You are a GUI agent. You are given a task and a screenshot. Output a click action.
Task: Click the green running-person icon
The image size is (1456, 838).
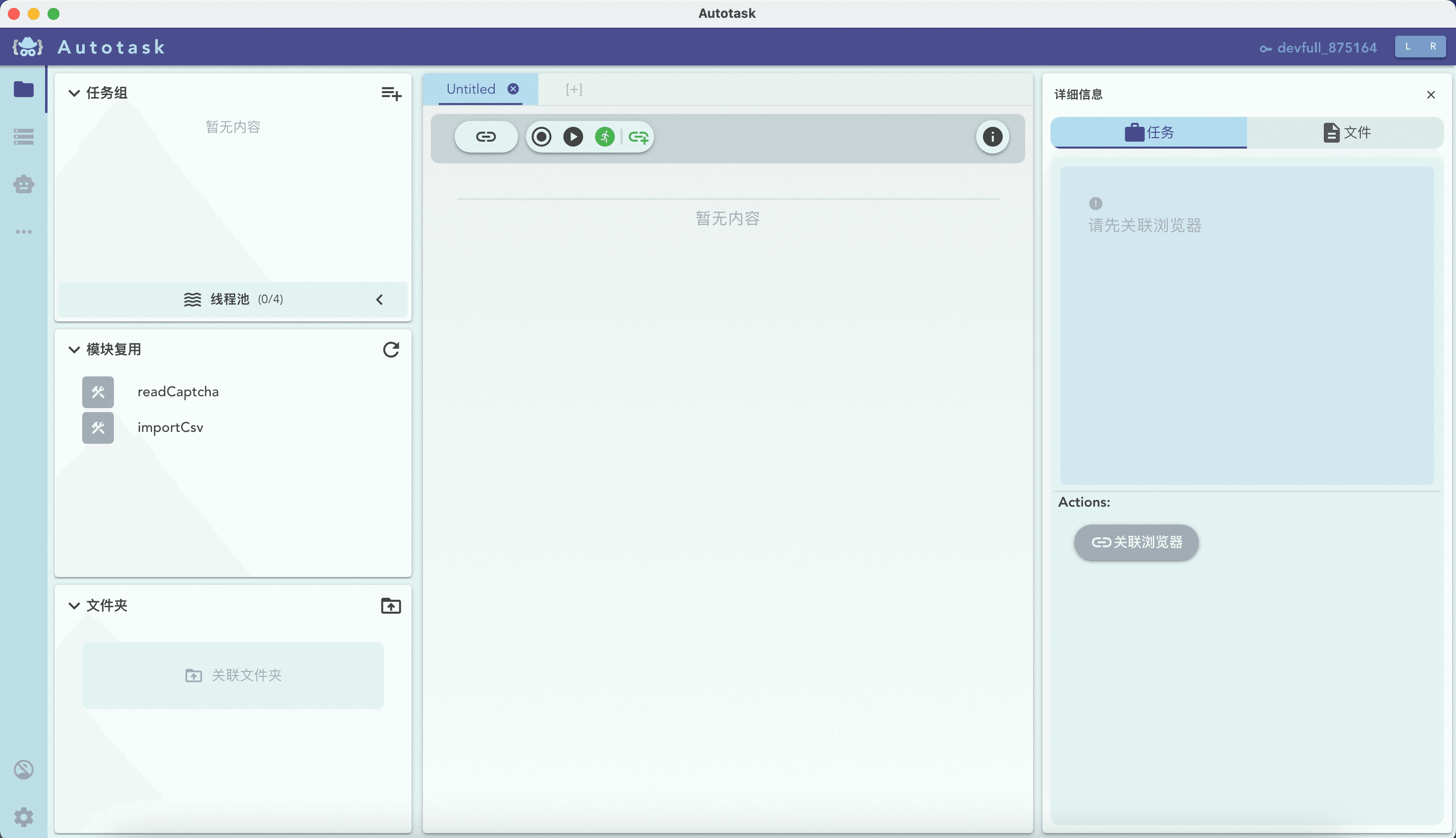[604, 137]
